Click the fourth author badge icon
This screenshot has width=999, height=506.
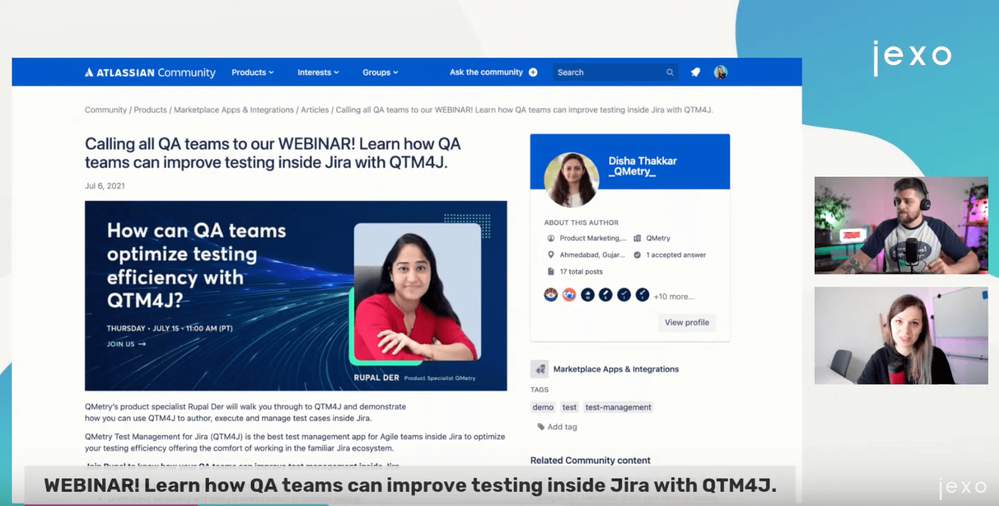pyautogui.click(x=605, y=294)
